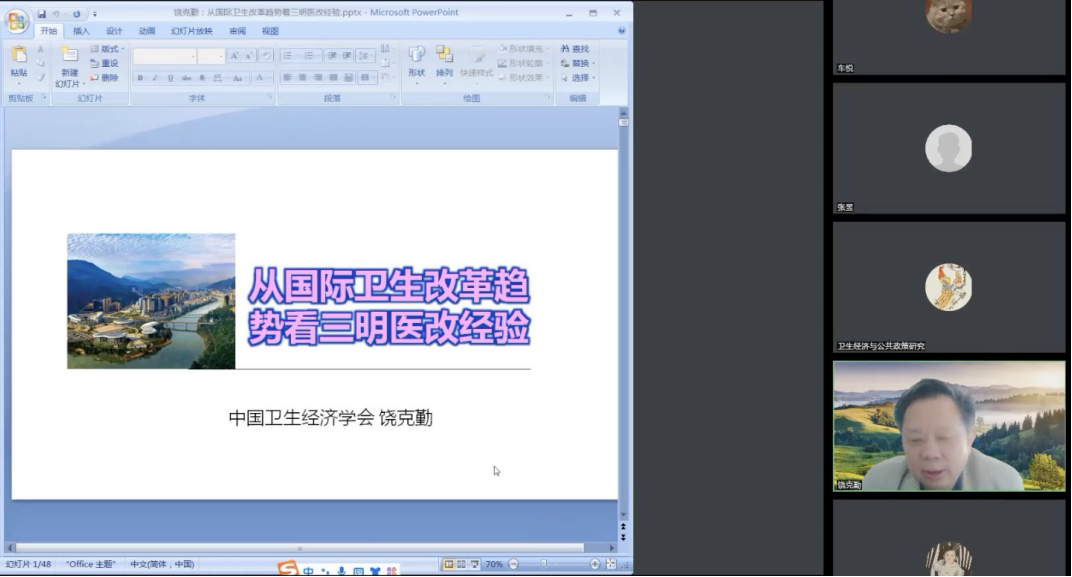Toggle Italic formatting

tap(155, 78)
